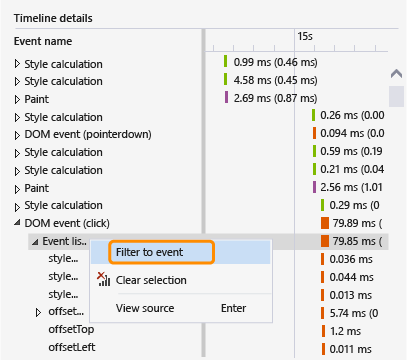Image resolution: width=407 pixels, height=360 pixels.
Task: Click the green bar beside 0.99 ms
Action: pyautogui.click(x=226, y=61)
